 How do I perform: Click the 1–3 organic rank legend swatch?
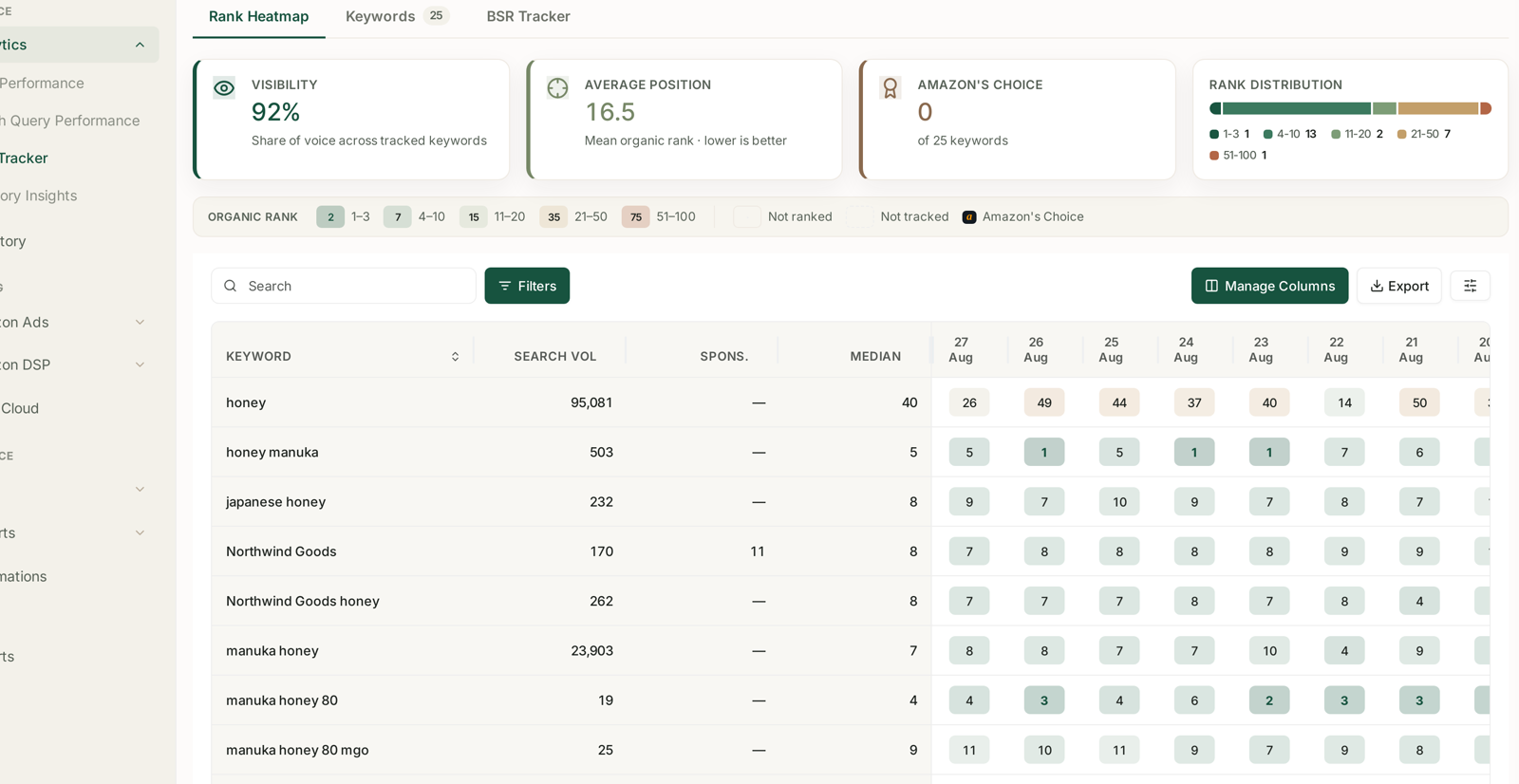(x=330, y=217)
